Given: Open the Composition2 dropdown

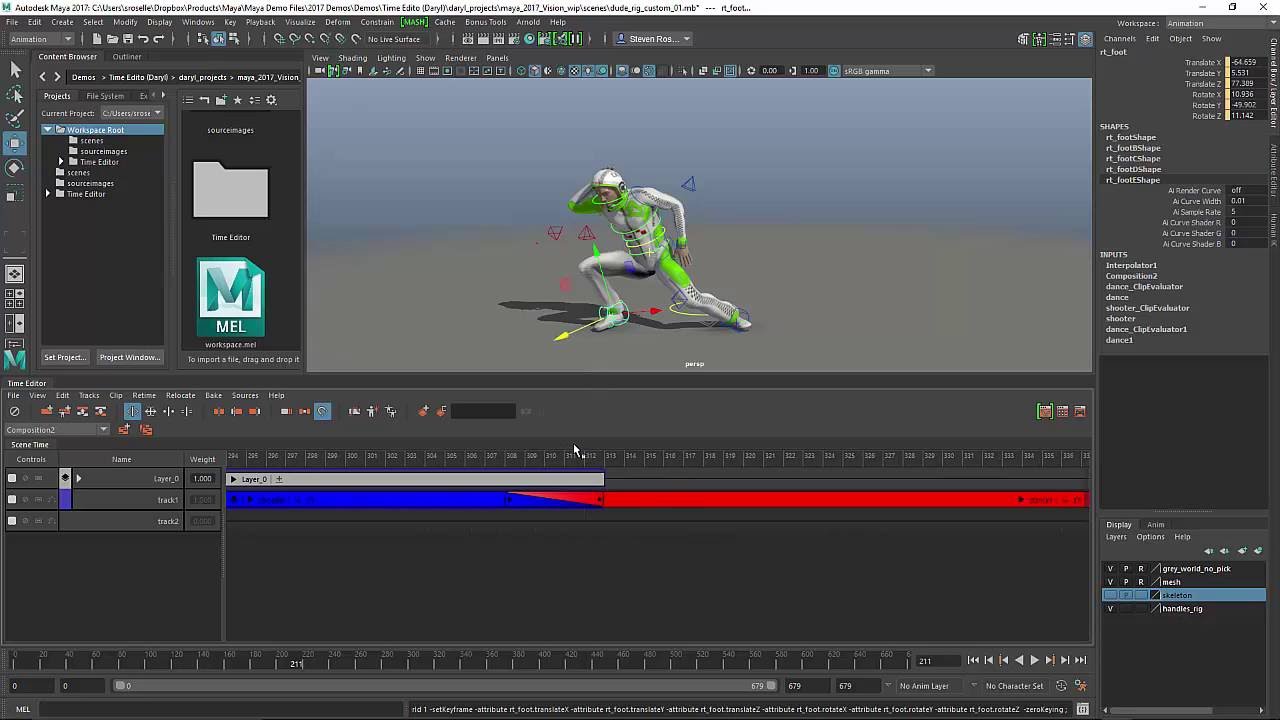Looking at the screenshot, I should (x=56, y=430).
